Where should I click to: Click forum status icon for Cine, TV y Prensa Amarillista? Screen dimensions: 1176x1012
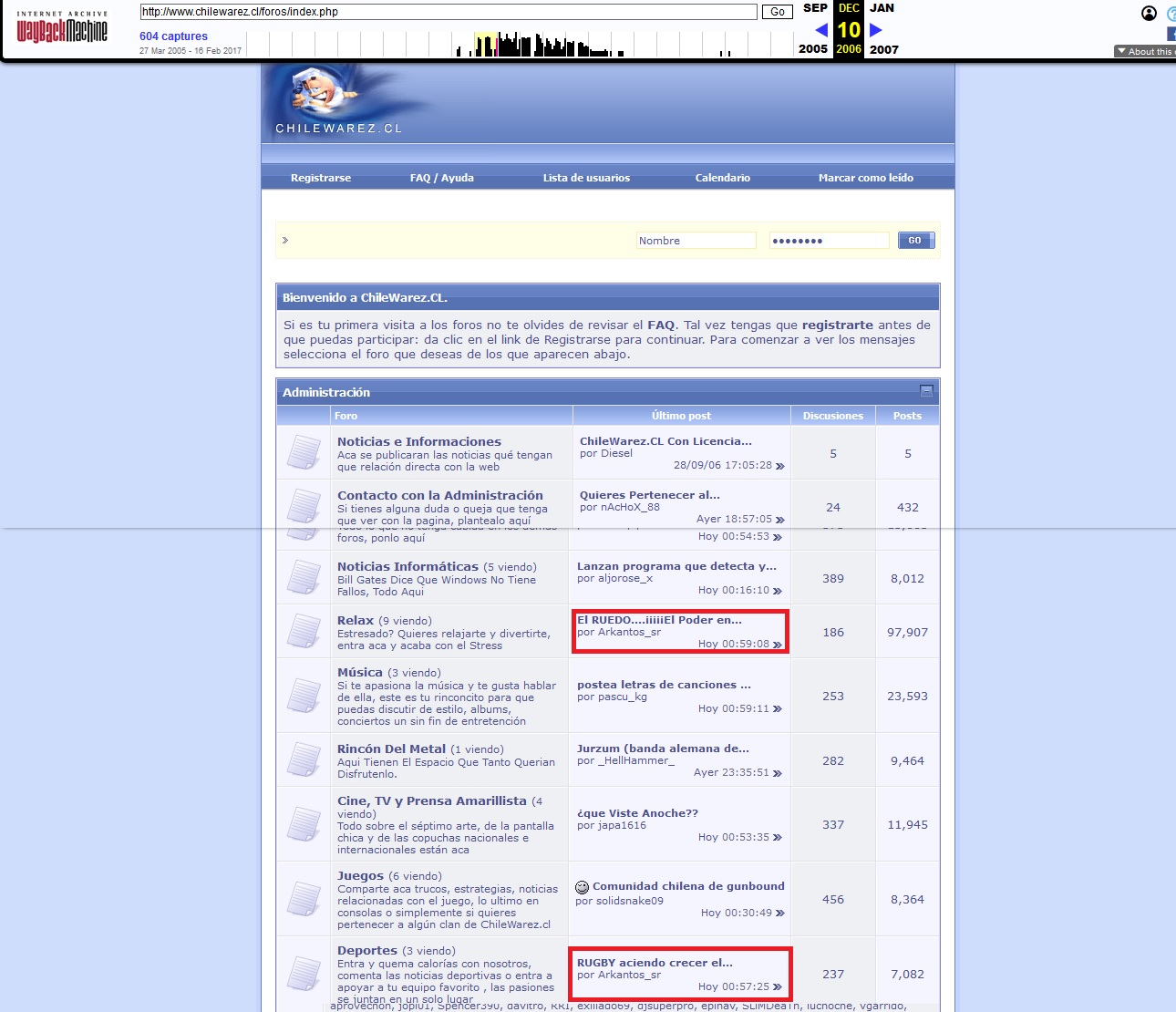pos(304,824)
